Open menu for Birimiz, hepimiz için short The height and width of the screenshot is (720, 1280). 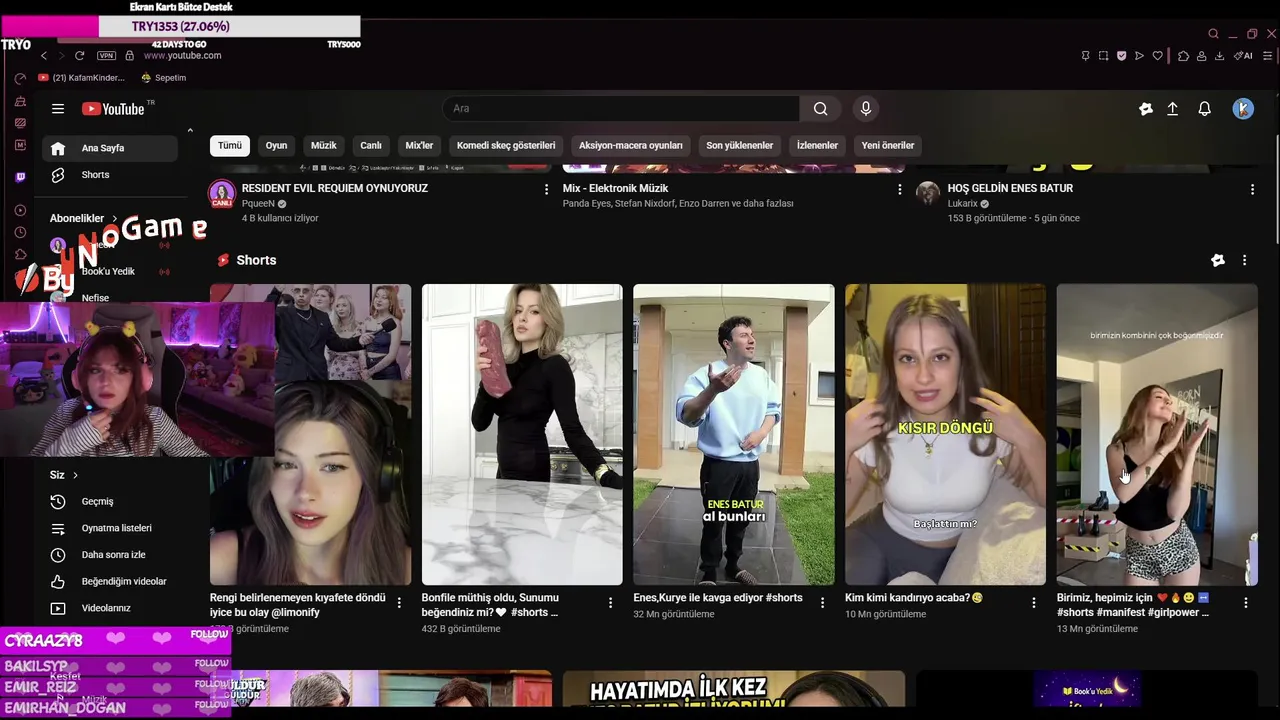(x=1246, y=603)
